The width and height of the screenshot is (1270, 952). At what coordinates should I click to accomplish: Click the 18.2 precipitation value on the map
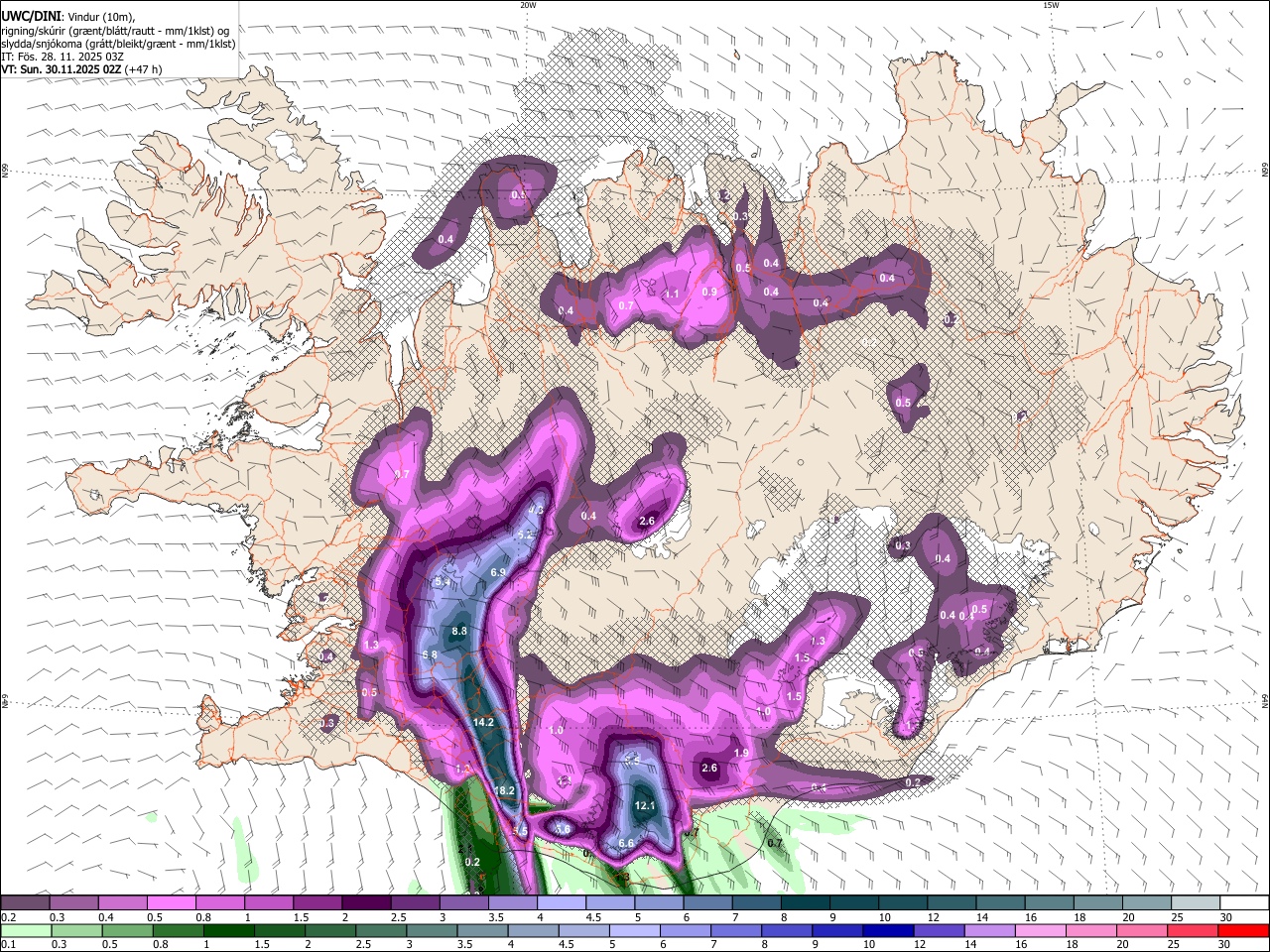point(504,790)
